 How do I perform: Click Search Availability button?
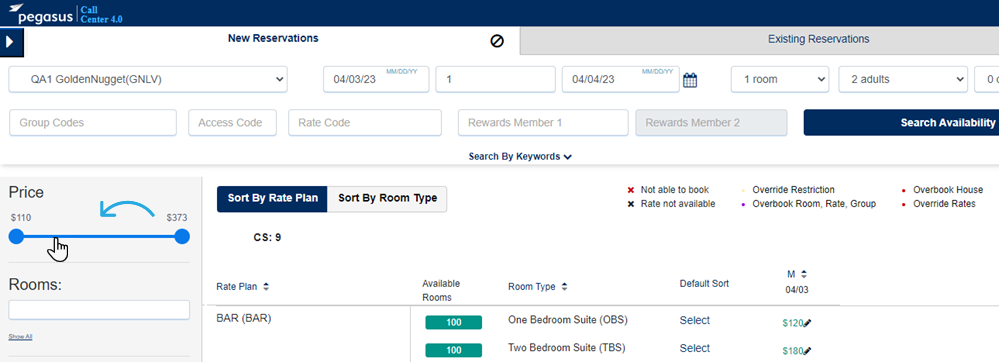901,122
